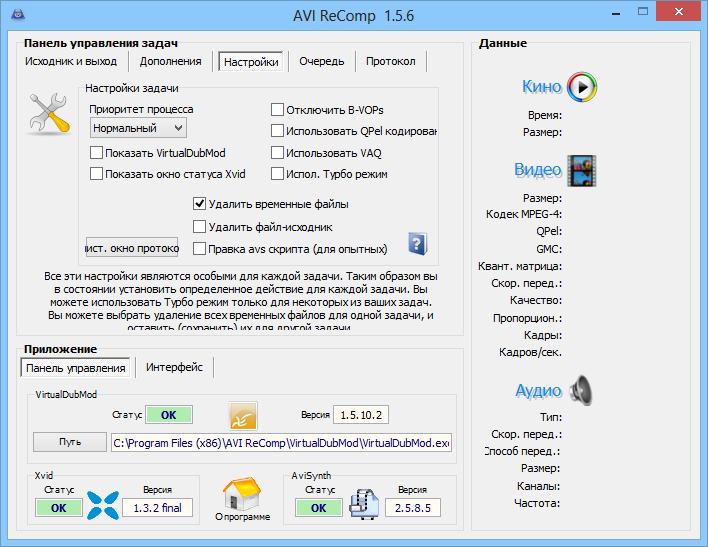Screen dimensions: 708x547
Task: Minimize the AVI ReComp window
Action: pyautogui.click(x=617, y=13)
